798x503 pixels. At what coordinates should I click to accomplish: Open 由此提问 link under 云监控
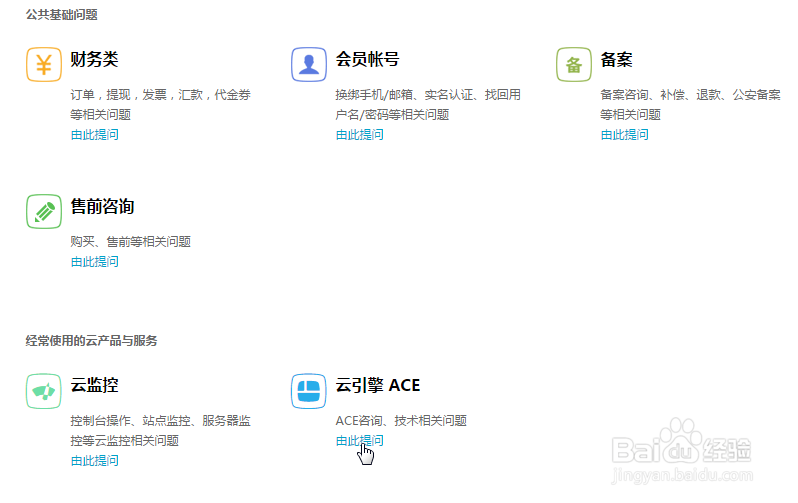click(95, 461)
